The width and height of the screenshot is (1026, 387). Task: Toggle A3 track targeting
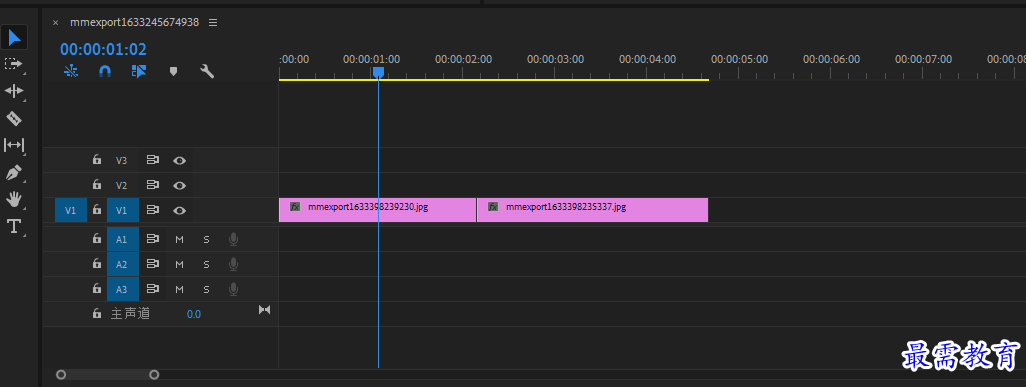click(122, 289)
